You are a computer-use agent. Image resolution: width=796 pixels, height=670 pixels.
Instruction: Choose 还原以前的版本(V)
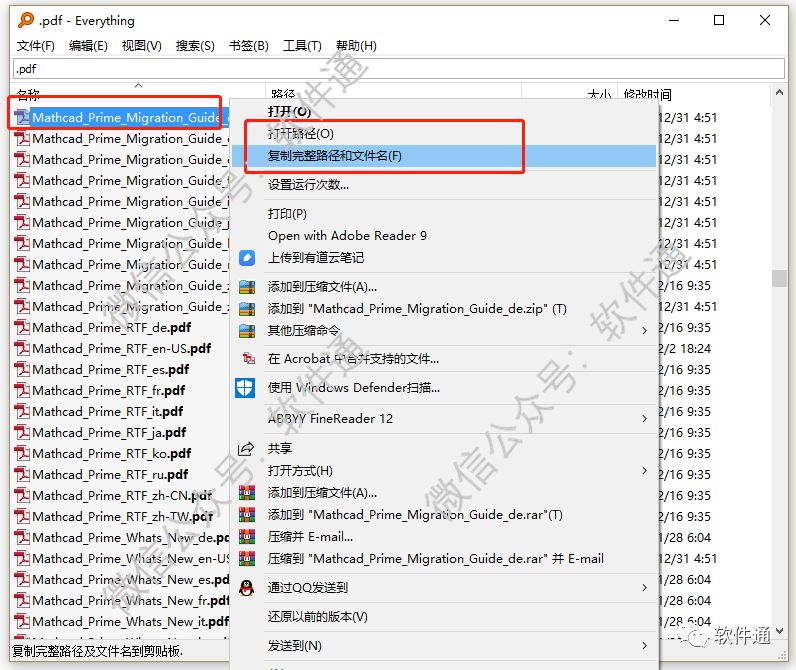(318, 617)
